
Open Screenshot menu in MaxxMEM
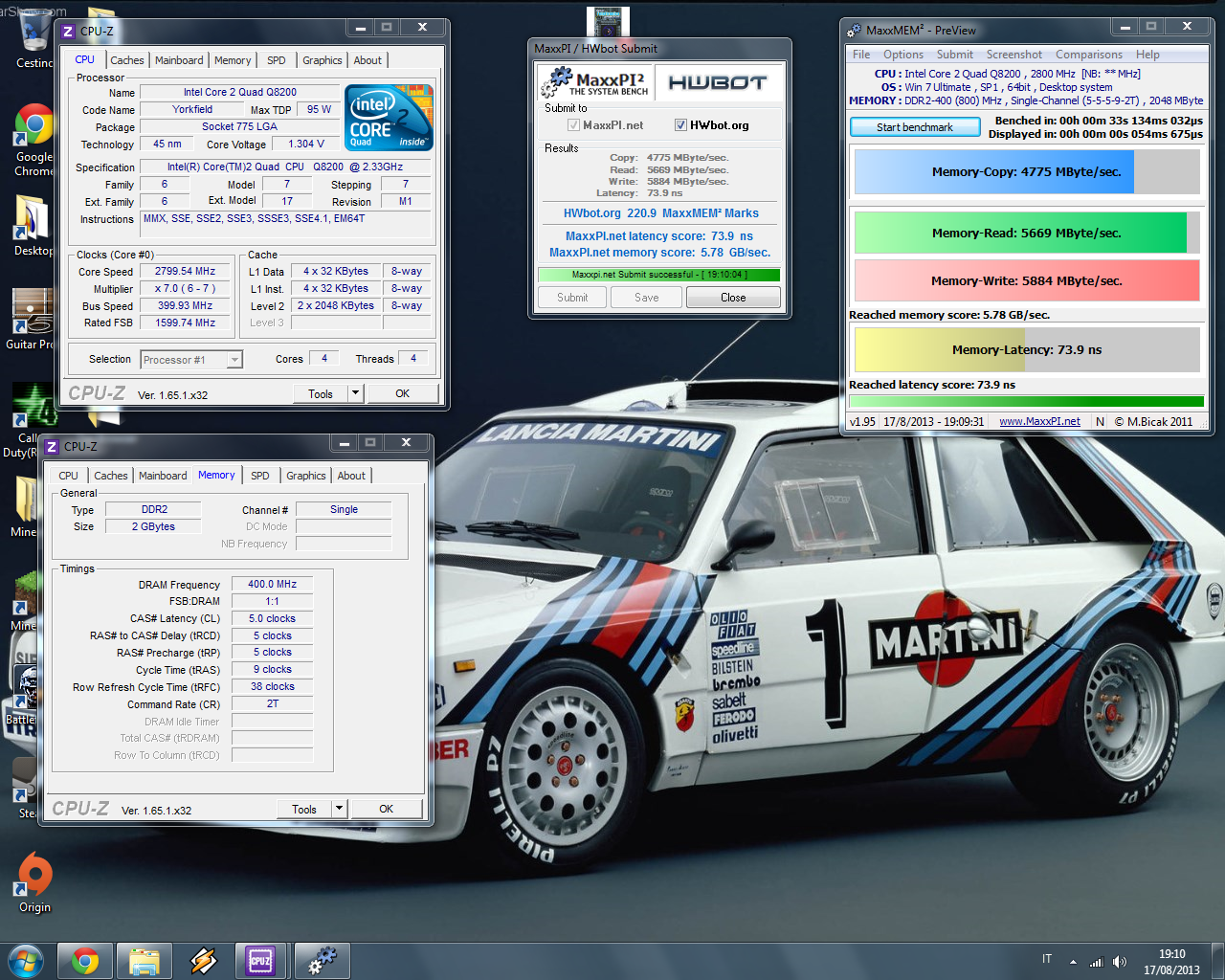pos(1014,55)
